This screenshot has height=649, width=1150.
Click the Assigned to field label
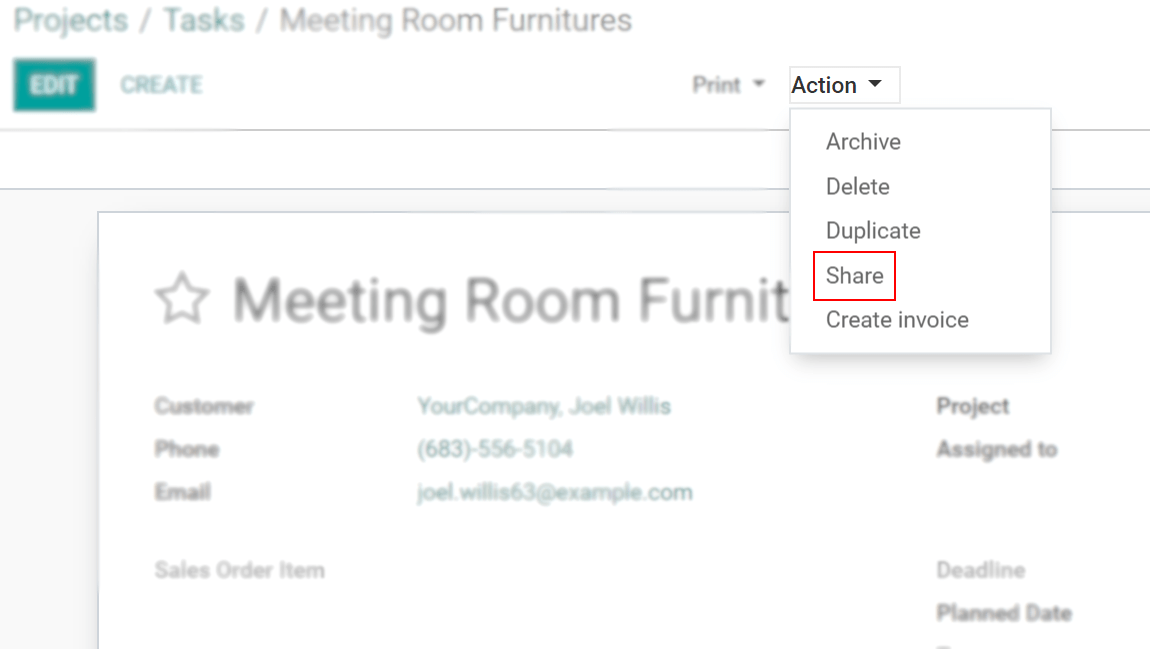pos(996,450)
